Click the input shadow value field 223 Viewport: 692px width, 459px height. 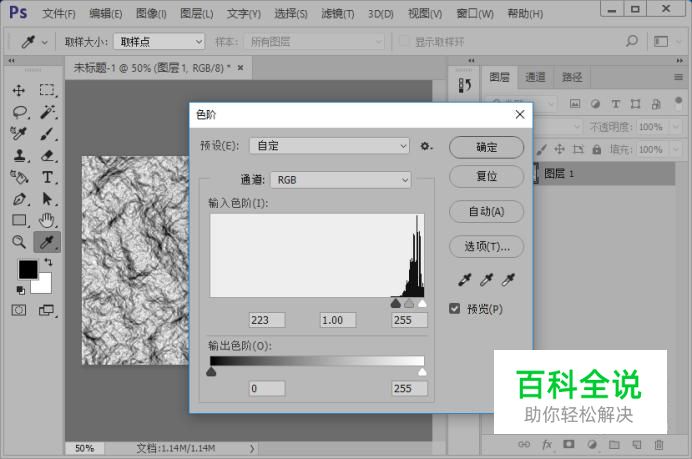[x=267, y=320]
